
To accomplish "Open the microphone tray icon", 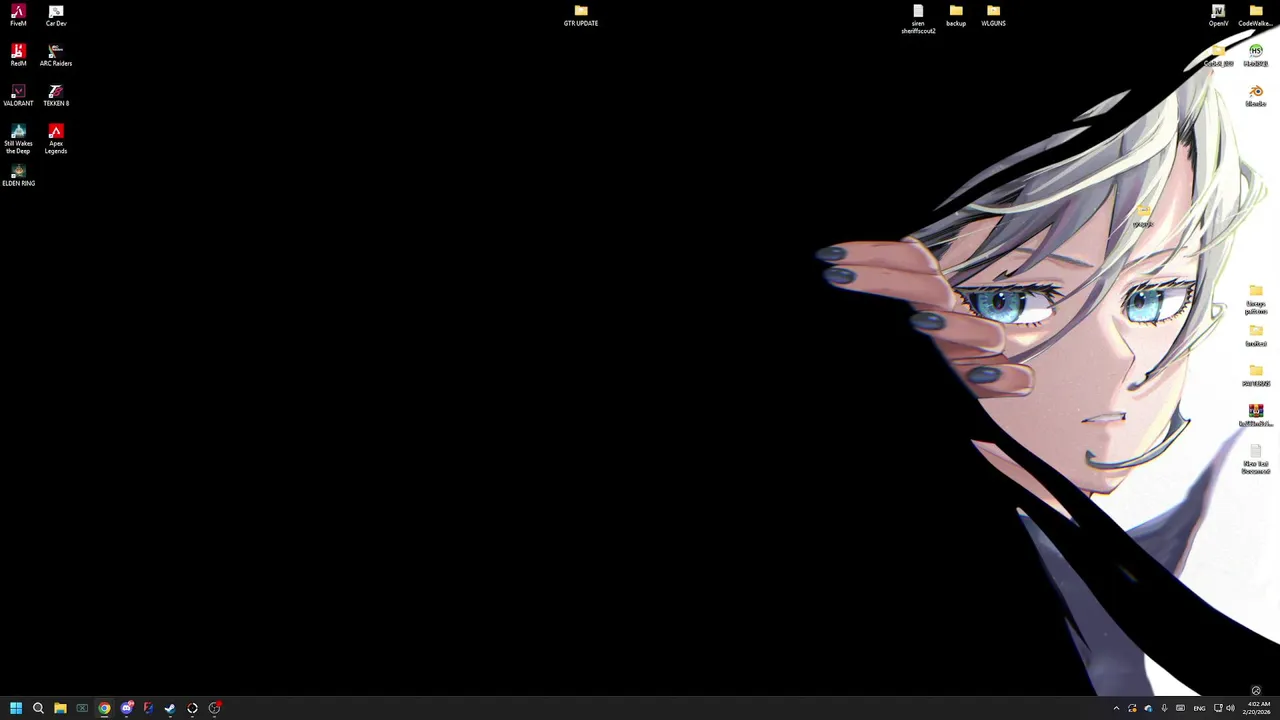I will pyautogui.click(x=1164, y=708).
